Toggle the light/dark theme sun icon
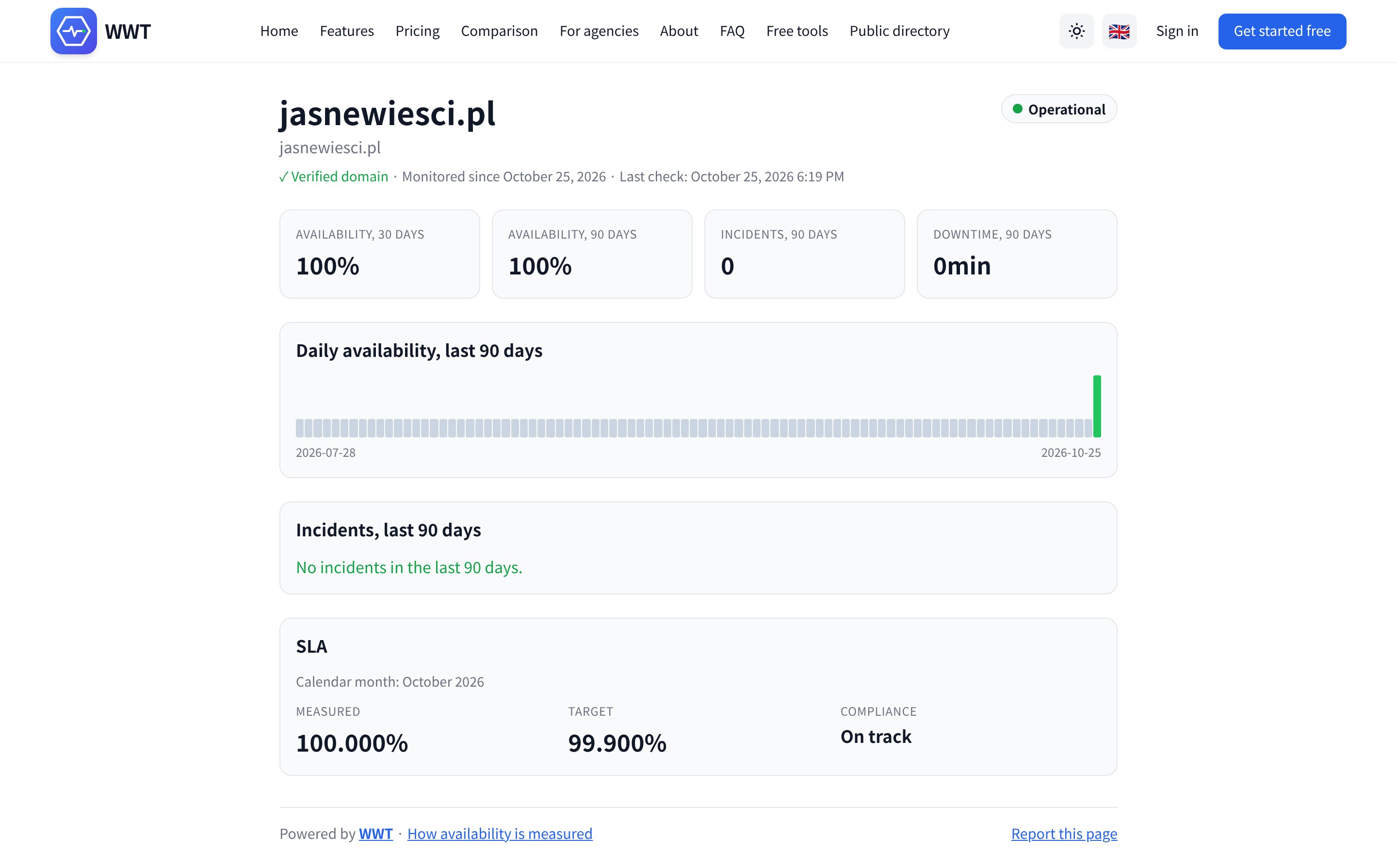 coord(1076,31)
